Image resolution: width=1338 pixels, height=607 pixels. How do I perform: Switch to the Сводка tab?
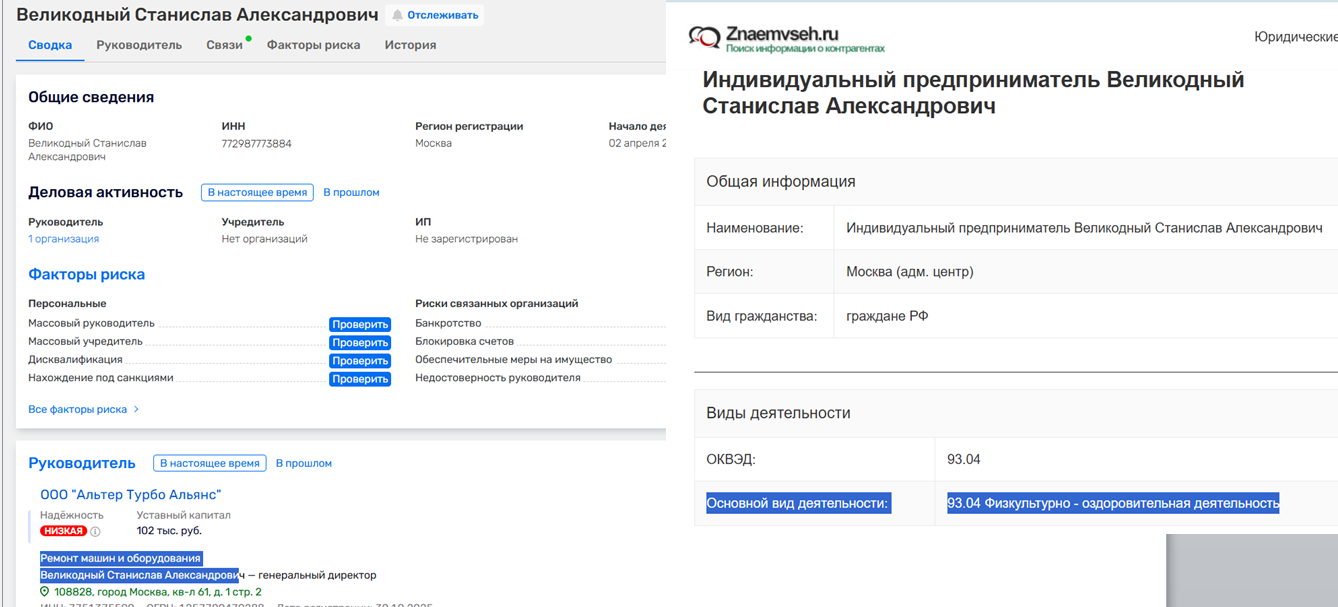click(50, 45)
